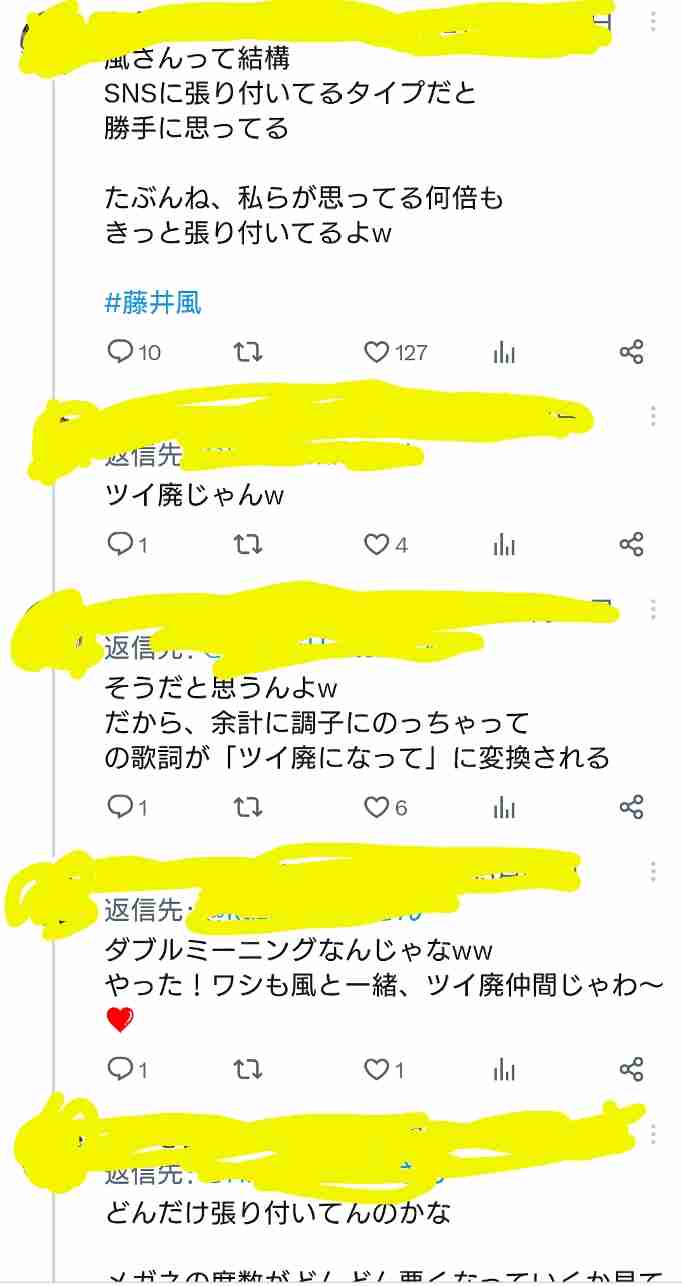This screenshot has width=682, height=1286.
Task: Share the ツイ廃じゃんw reply
Action: pos(631,545)
